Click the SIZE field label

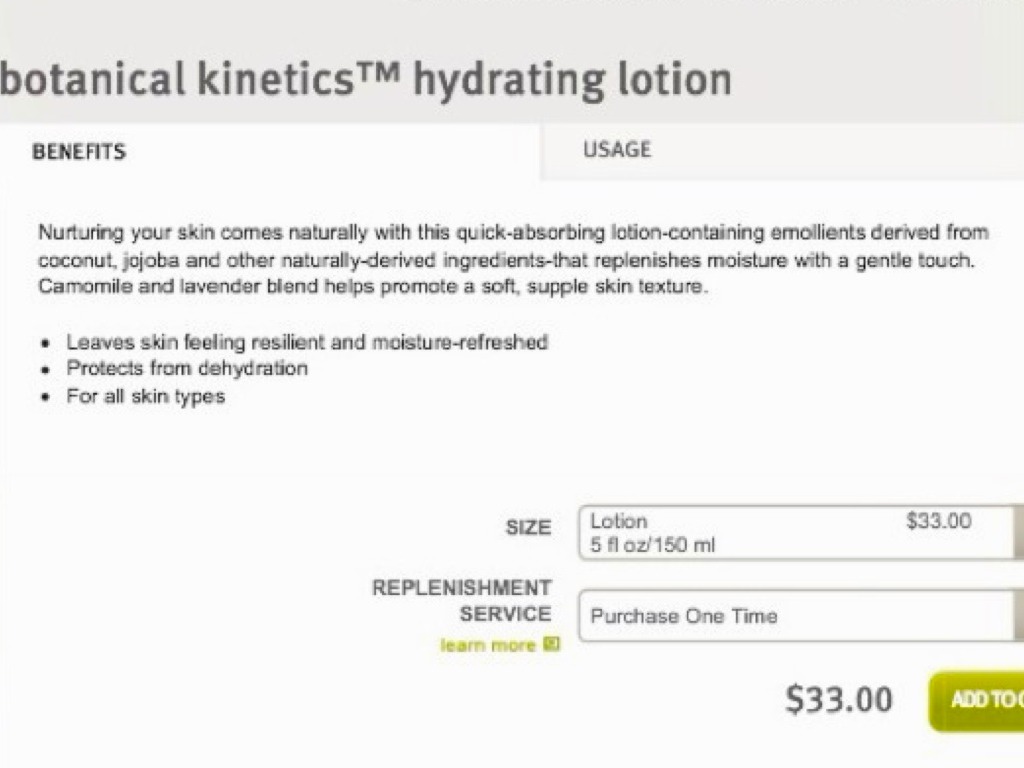click(528, 527)
